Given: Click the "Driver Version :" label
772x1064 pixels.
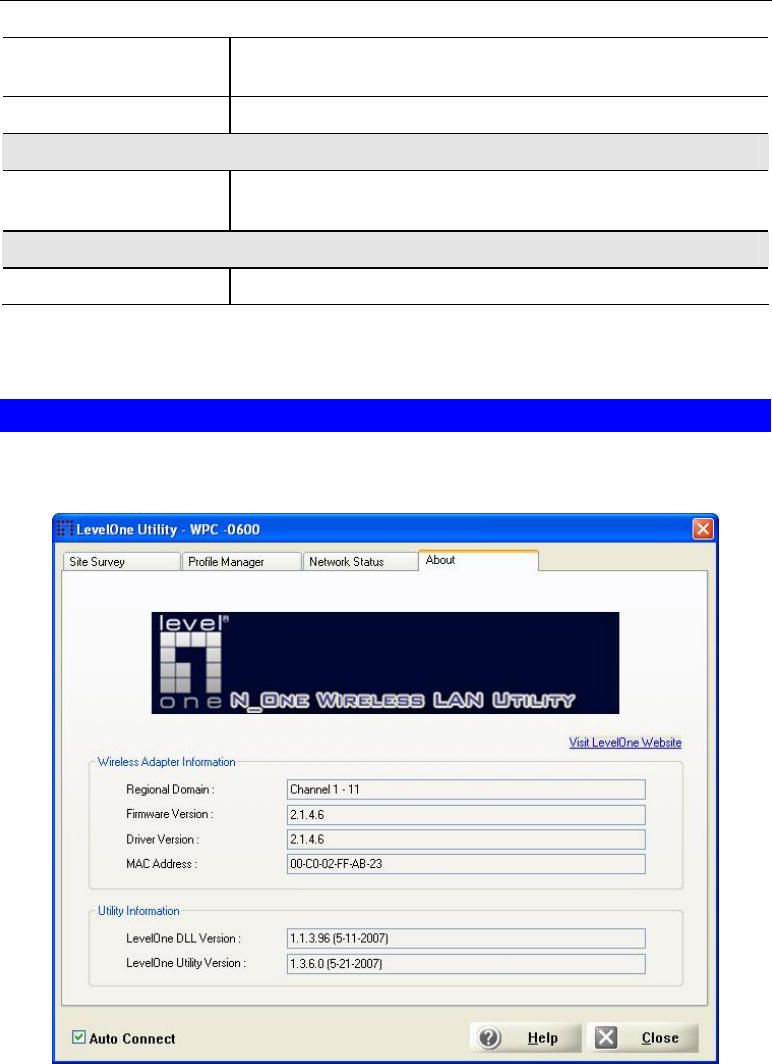Looking at the screenshot, I should point(163,839).
